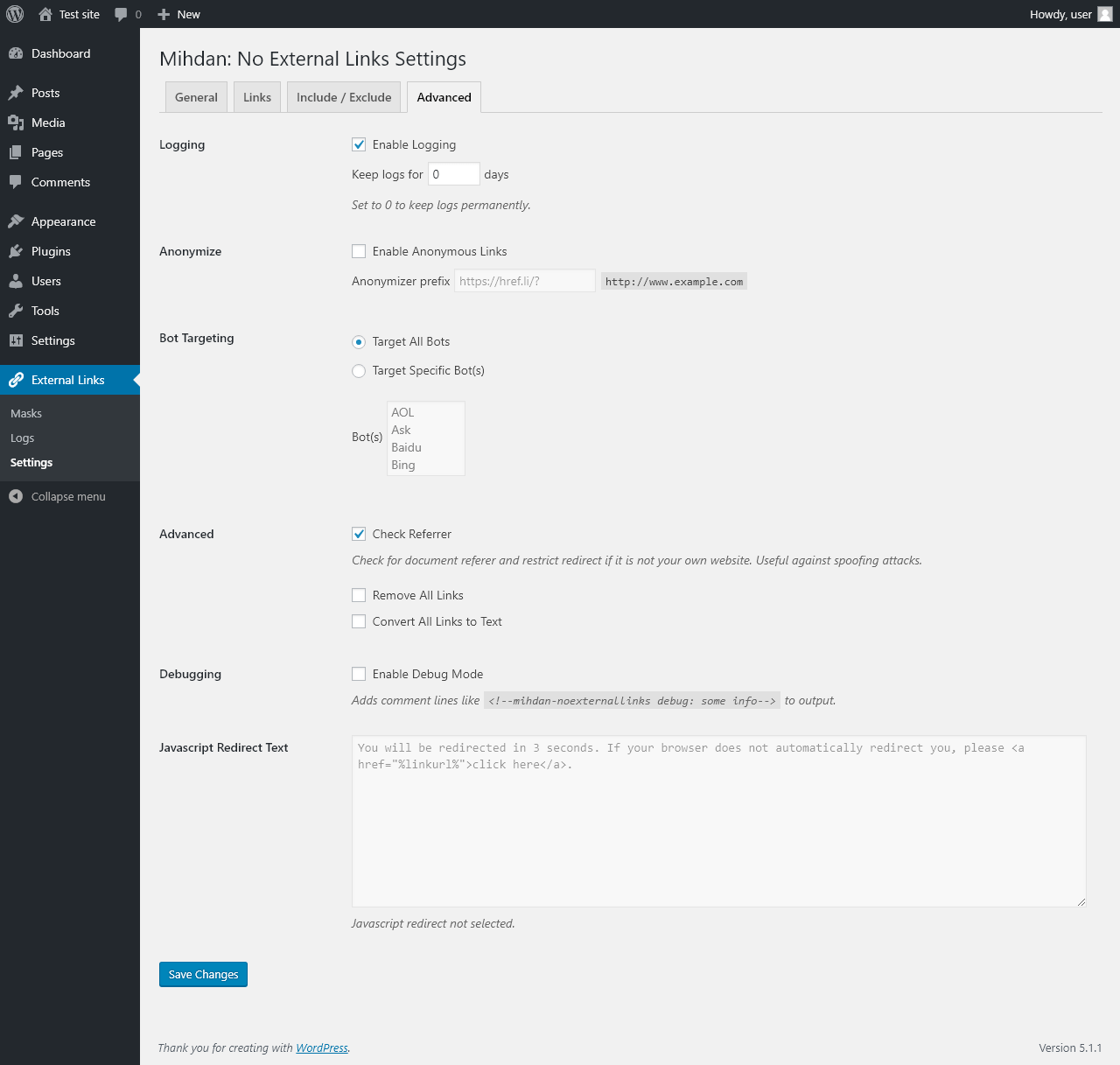This screenshot has height=1065, width=1120.
Task: Tick the Enable Debug Mode checkbox
Action: (359, 674)
